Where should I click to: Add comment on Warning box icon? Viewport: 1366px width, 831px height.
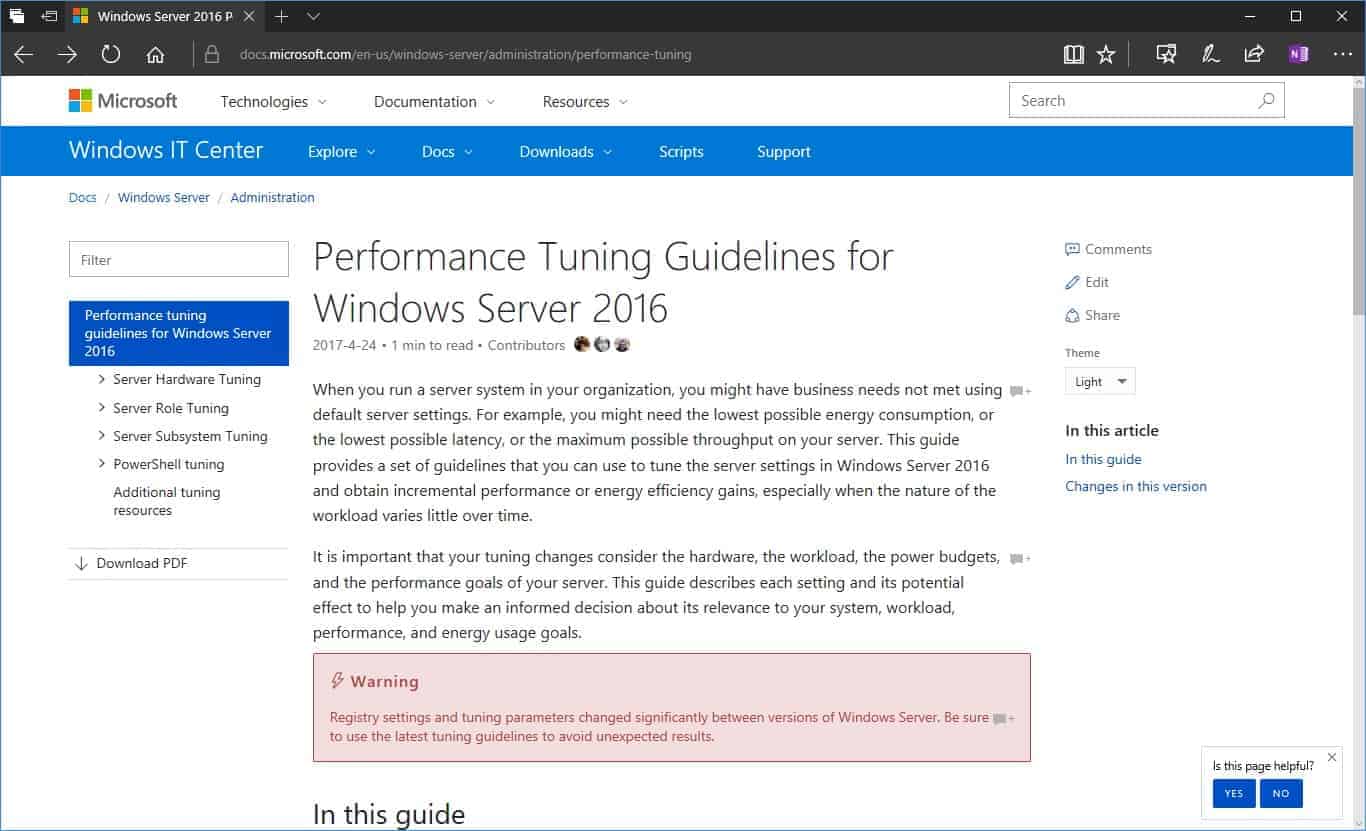1003,718
